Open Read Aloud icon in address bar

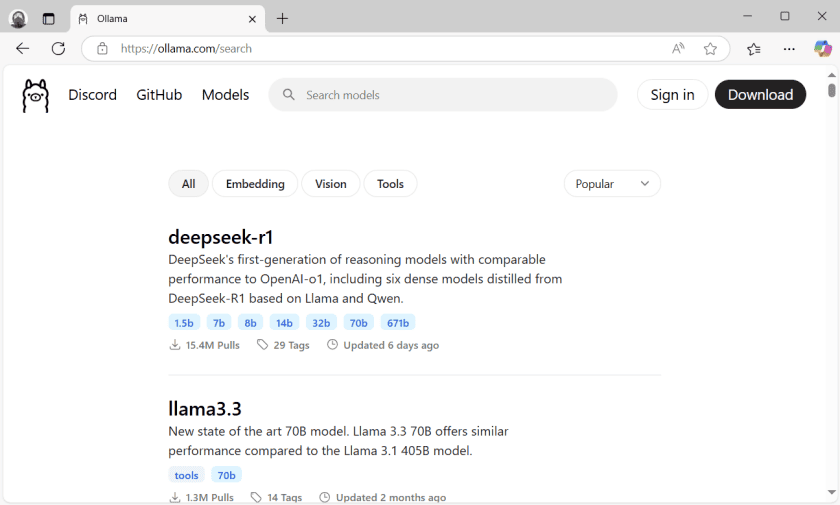(678, 48)
